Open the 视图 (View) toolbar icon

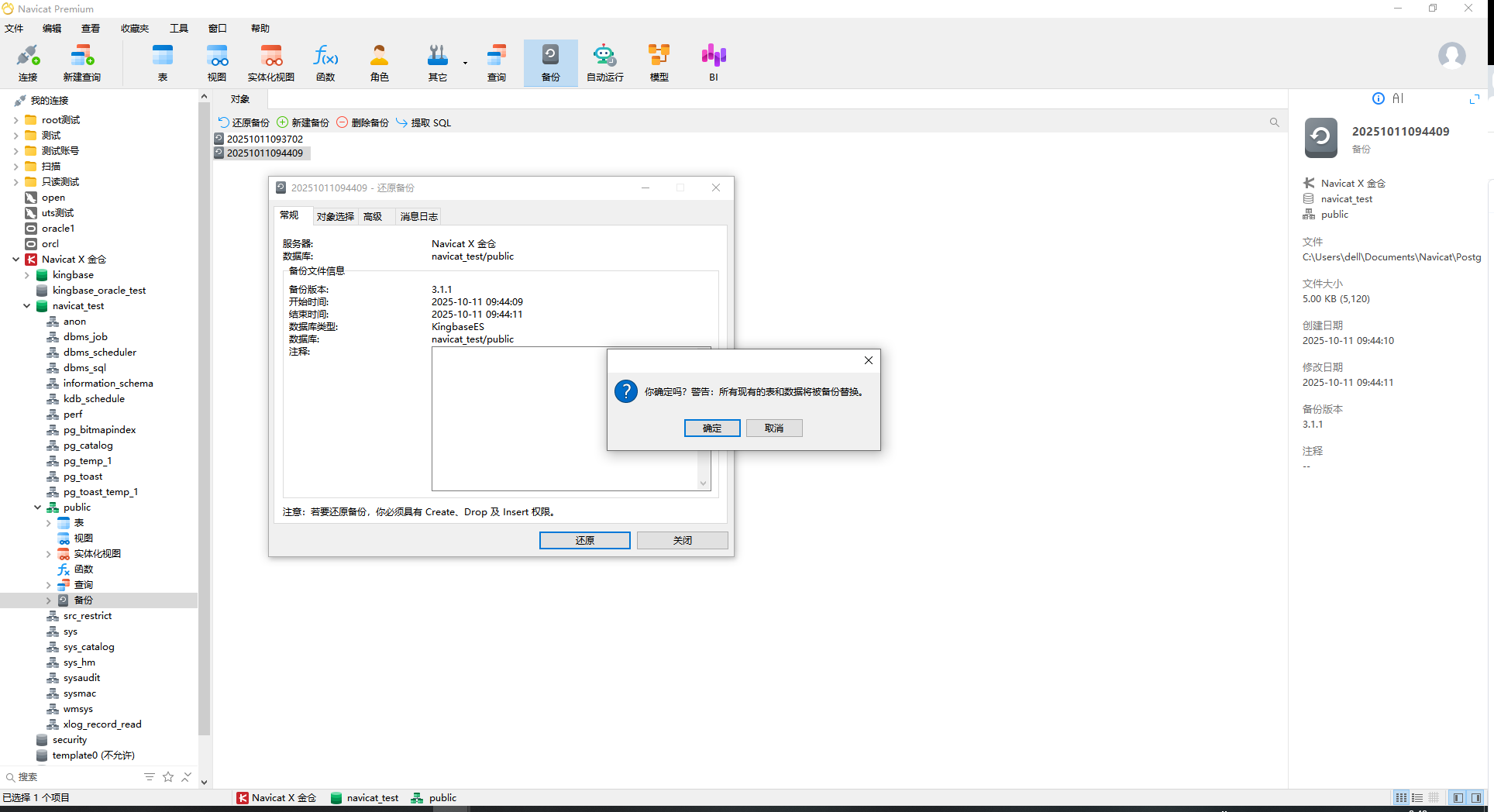click(x=217, y=63)
